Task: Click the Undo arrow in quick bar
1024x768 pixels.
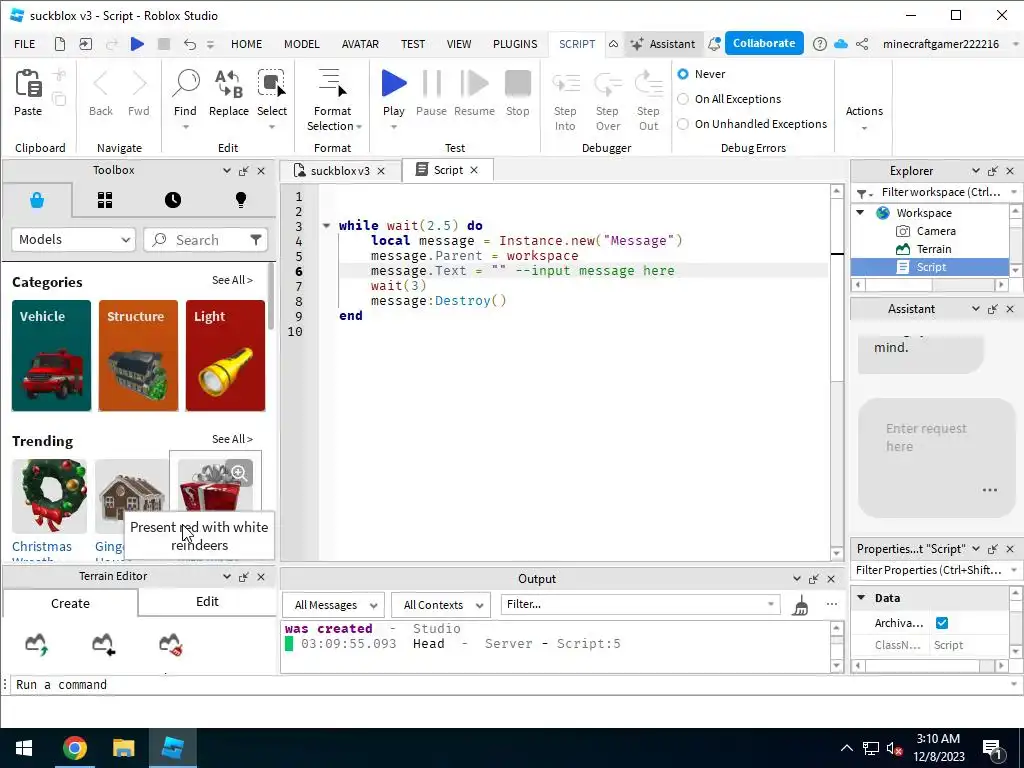Action: click(x=190, y=44)
